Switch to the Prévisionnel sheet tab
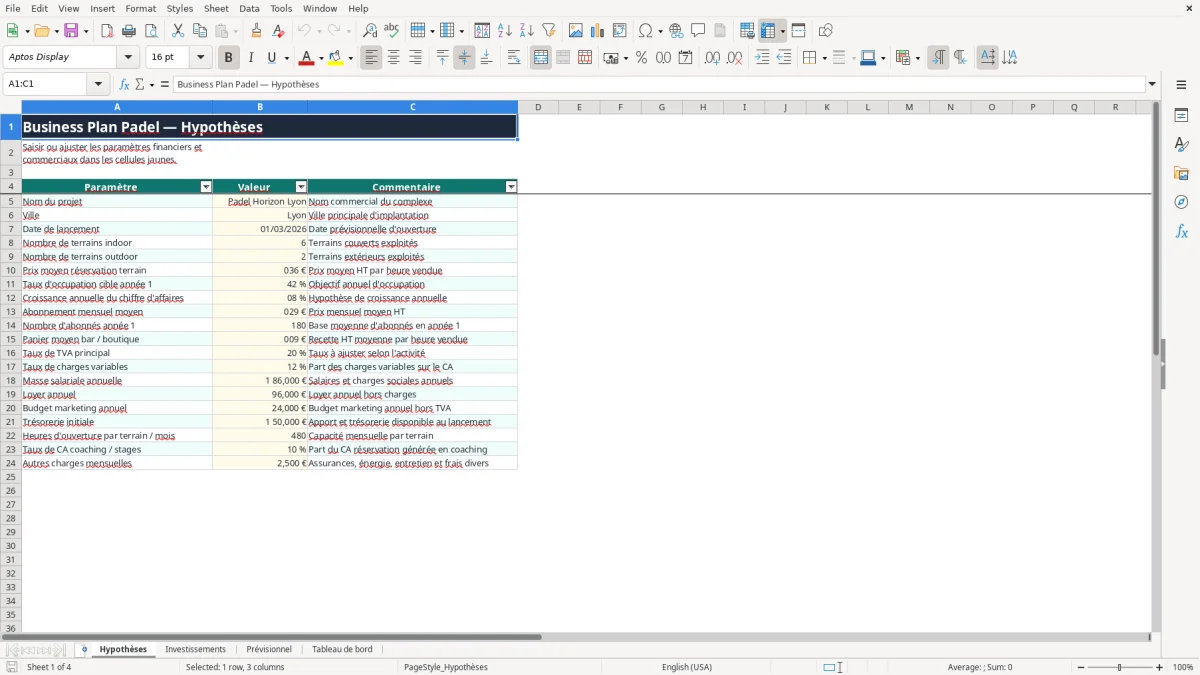The image size is (1200, 675). coord(269,649)
